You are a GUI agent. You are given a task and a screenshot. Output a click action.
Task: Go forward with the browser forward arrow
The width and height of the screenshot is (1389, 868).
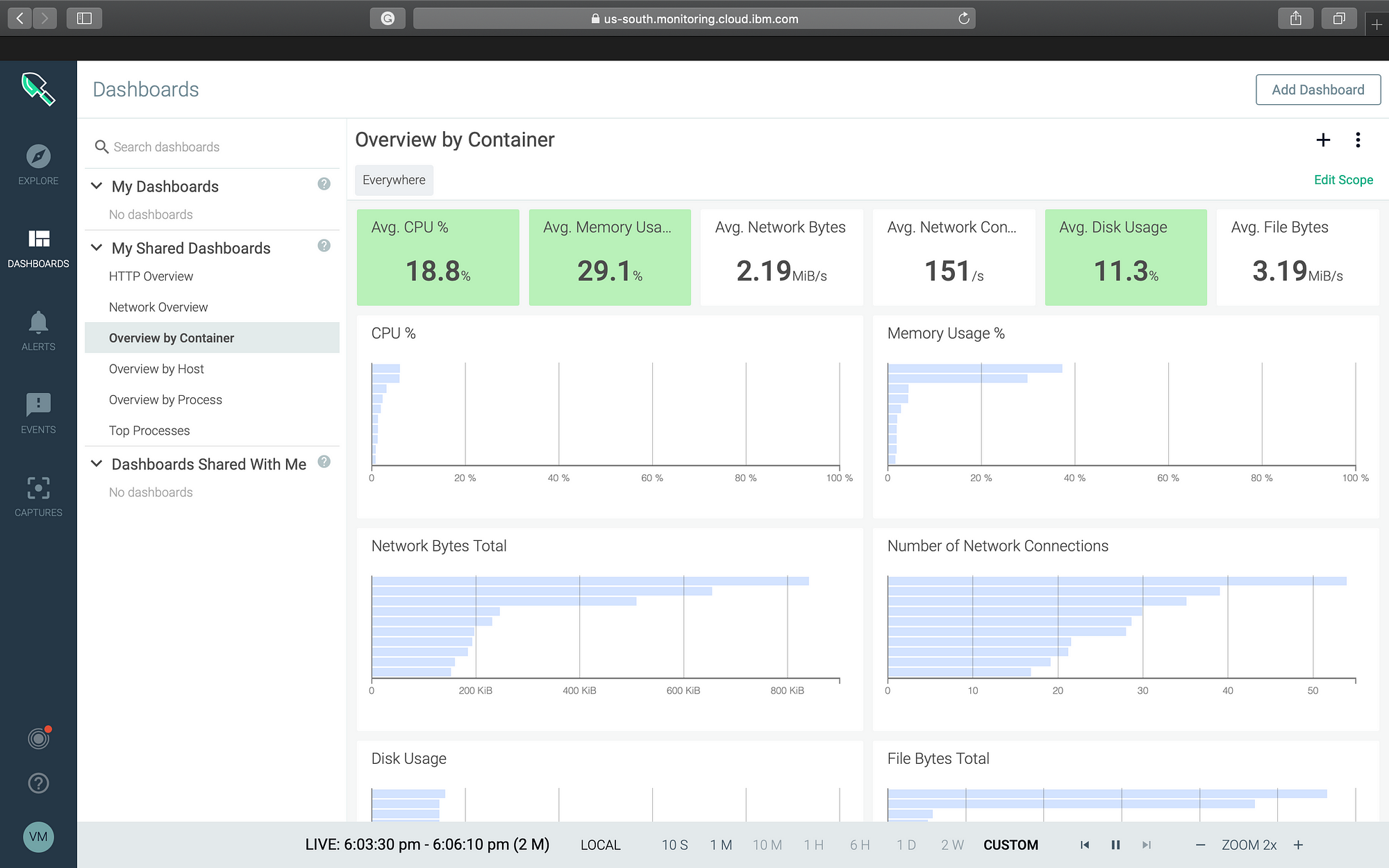45,18
